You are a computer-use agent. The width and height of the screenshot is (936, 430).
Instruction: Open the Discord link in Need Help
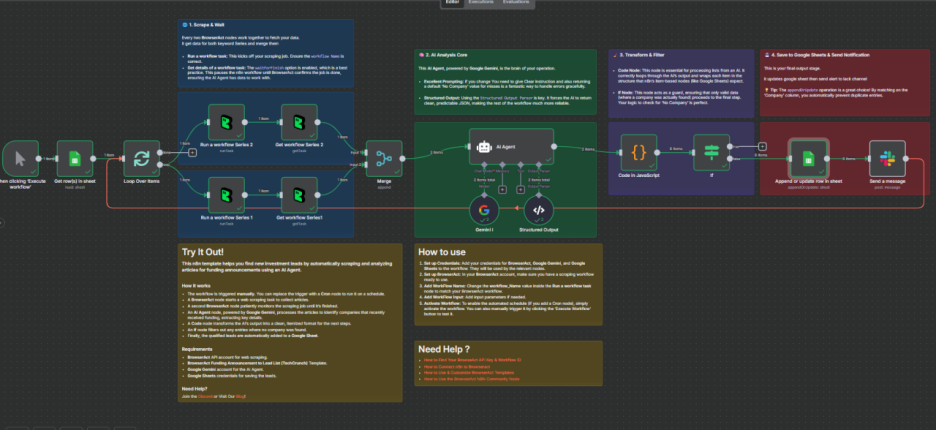tap(205, 397)
